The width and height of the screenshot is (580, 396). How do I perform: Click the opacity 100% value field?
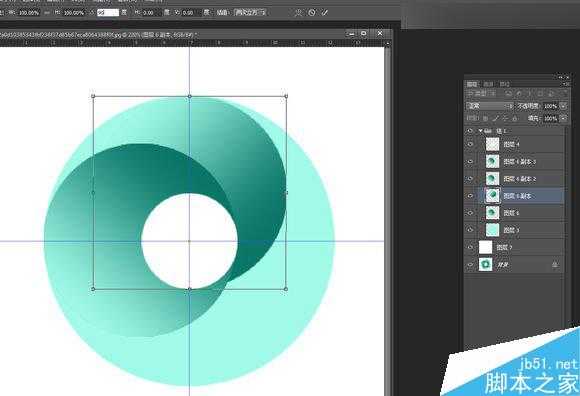(x=552, y=106)
